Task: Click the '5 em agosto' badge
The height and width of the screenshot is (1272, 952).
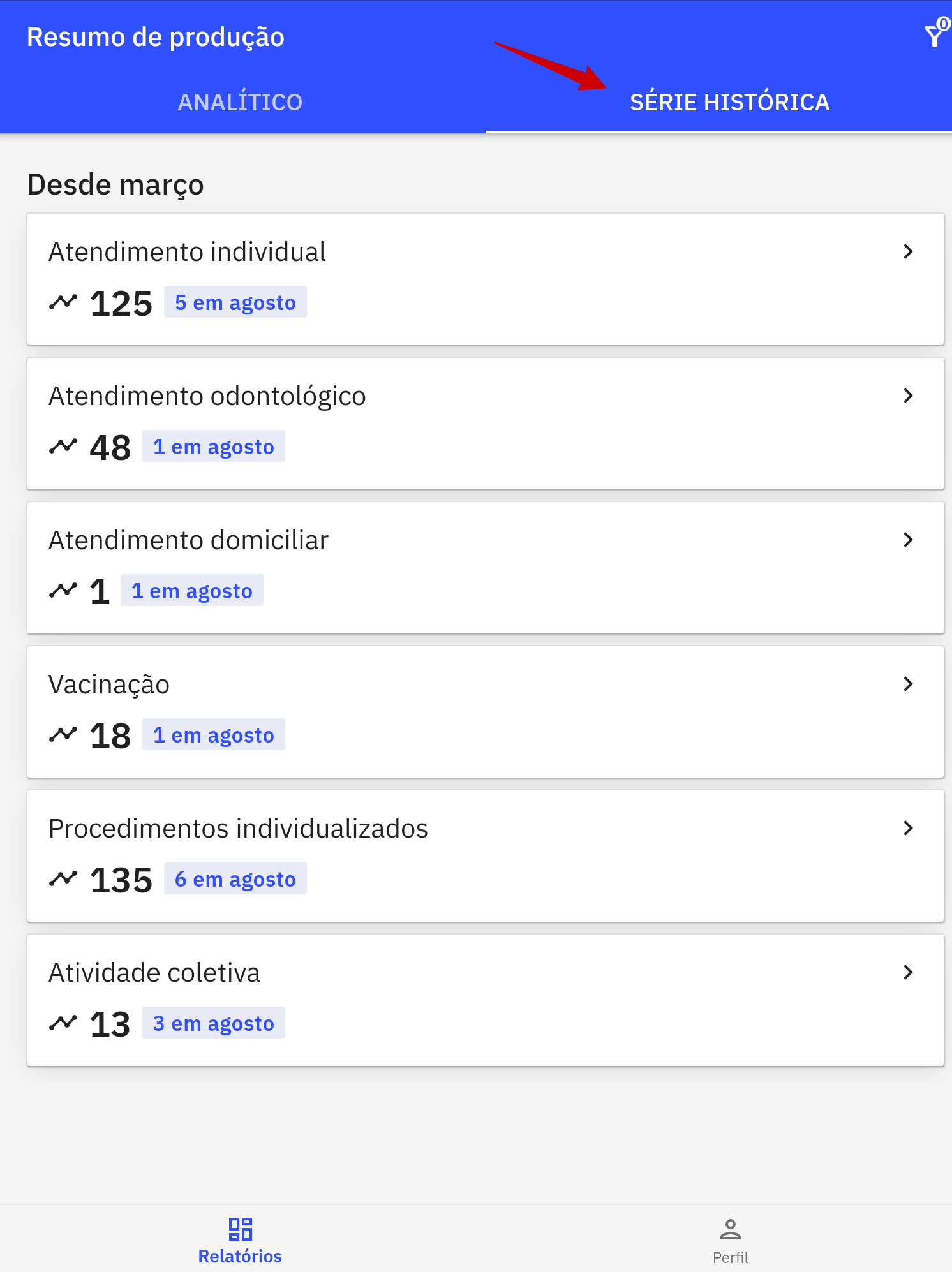Action: 235,302
